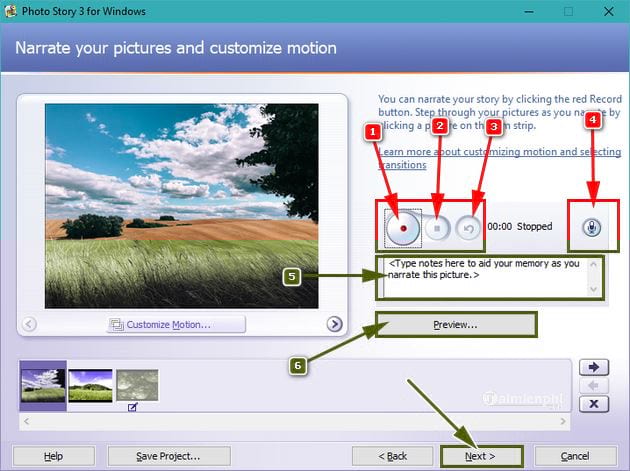This screenshot has height=471, width=630.
Task: Move picture left in filmstrip
Action: 594,386
